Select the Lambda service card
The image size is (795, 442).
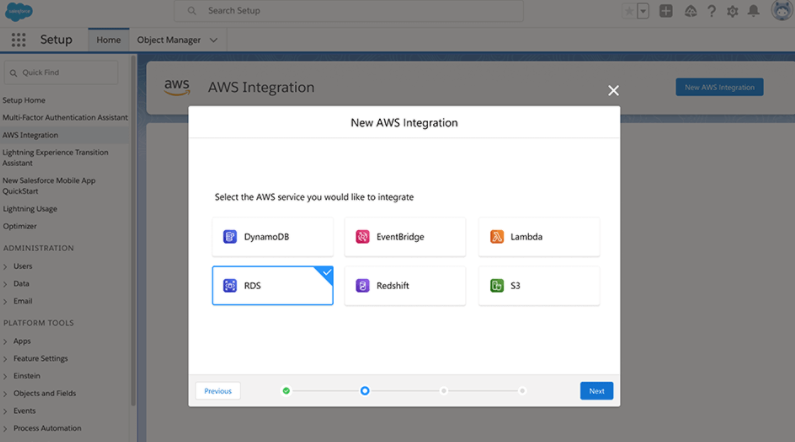point(539,237)
